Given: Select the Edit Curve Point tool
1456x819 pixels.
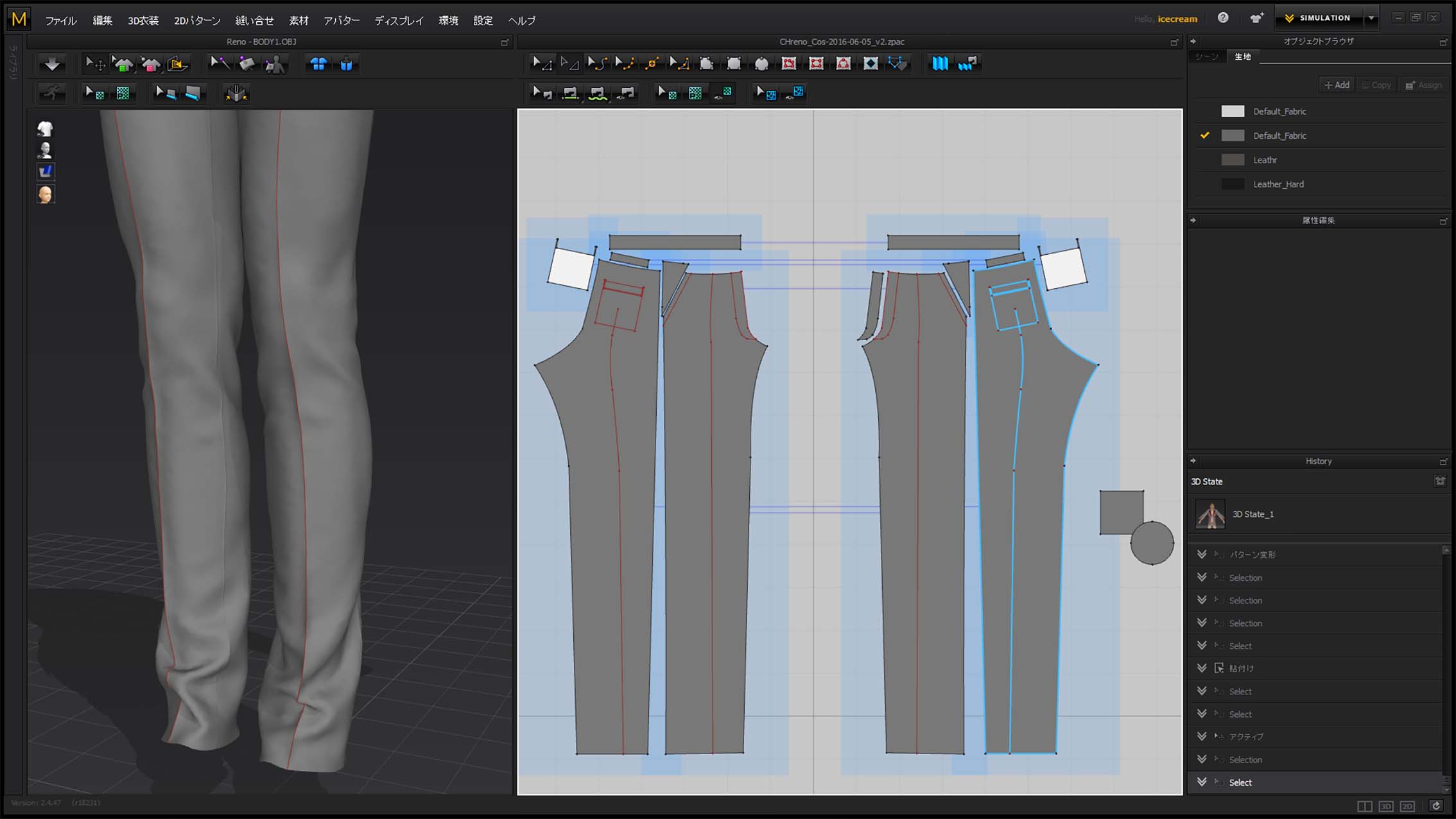Looking at the screenshot, I should pyautogui.click(x=625, y=63).
